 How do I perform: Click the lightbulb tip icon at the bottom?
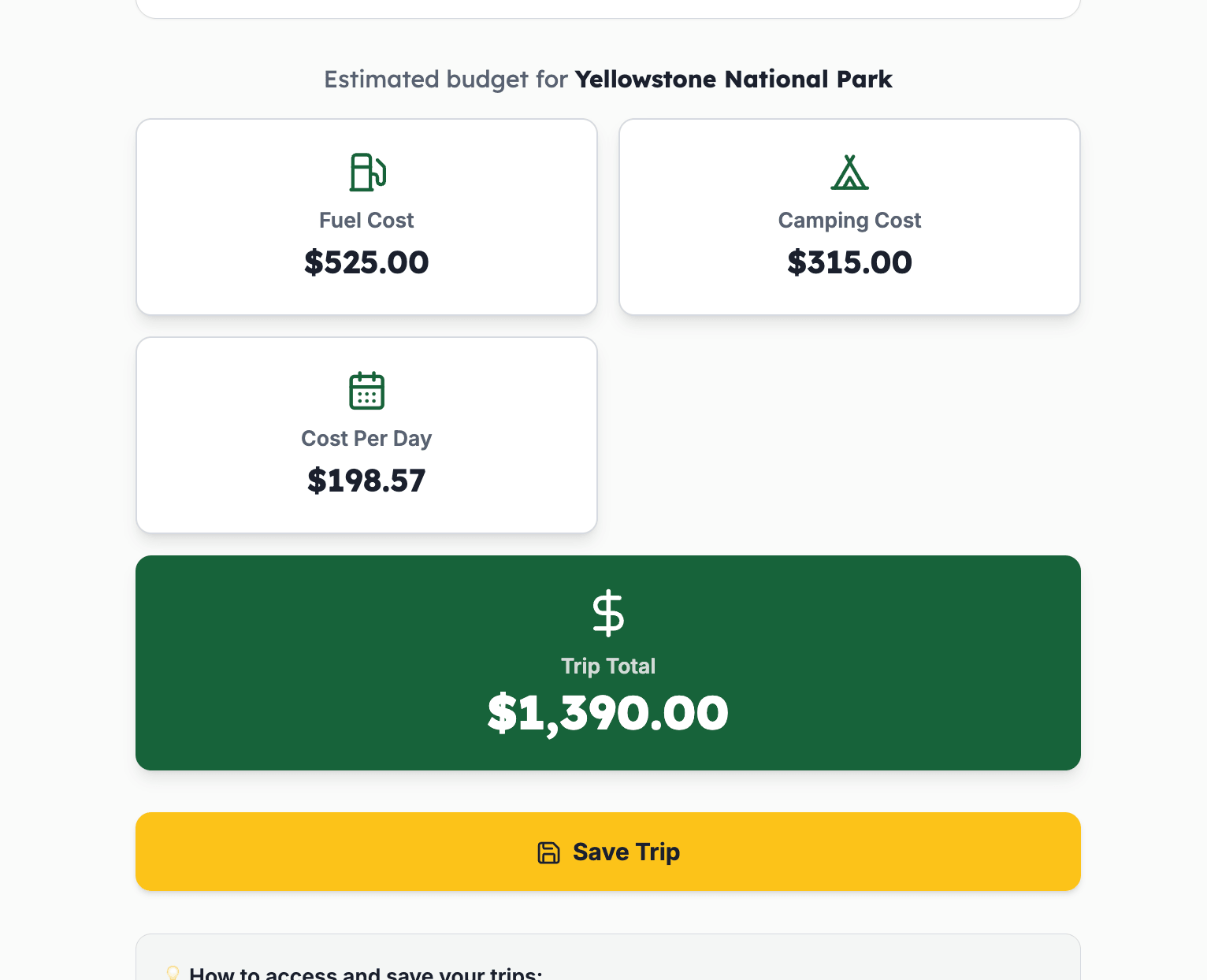pyautogui.click(x=173, y=973)
